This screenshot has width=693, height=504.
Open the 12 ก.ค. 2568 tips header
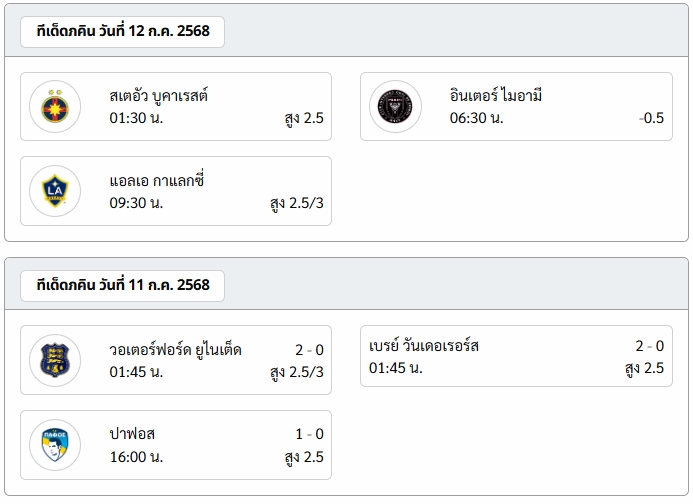click(122, 31)
